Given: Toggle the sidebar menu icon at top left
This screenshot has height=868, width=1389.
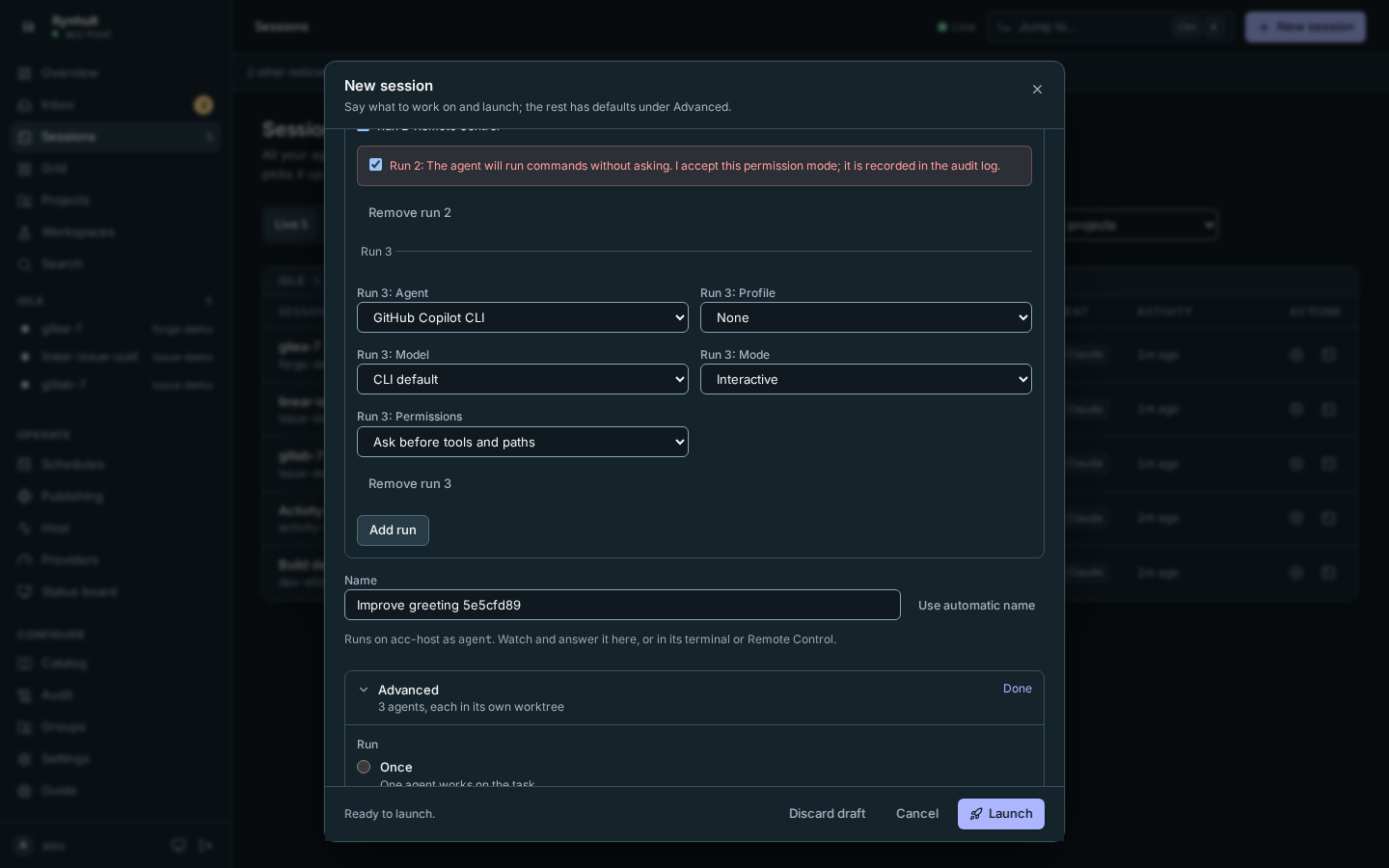Looking at the screenshot, I should [x=28, y=27].
